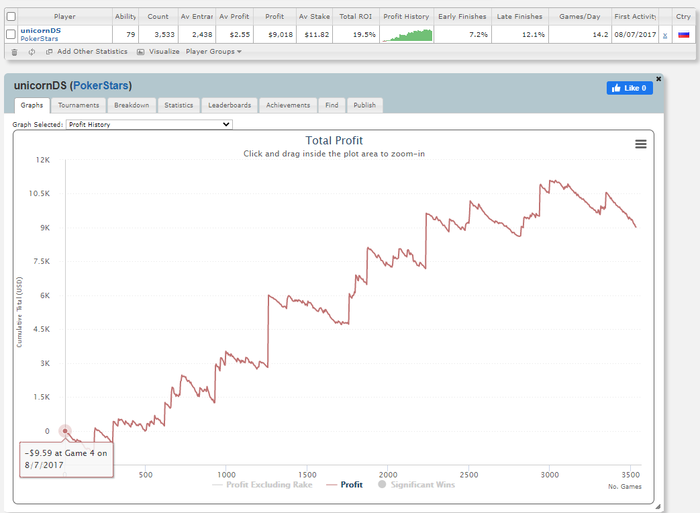700x513 pixels.
Task: Click the 14.2 games per day value
Action: click(x=600, y=34)
